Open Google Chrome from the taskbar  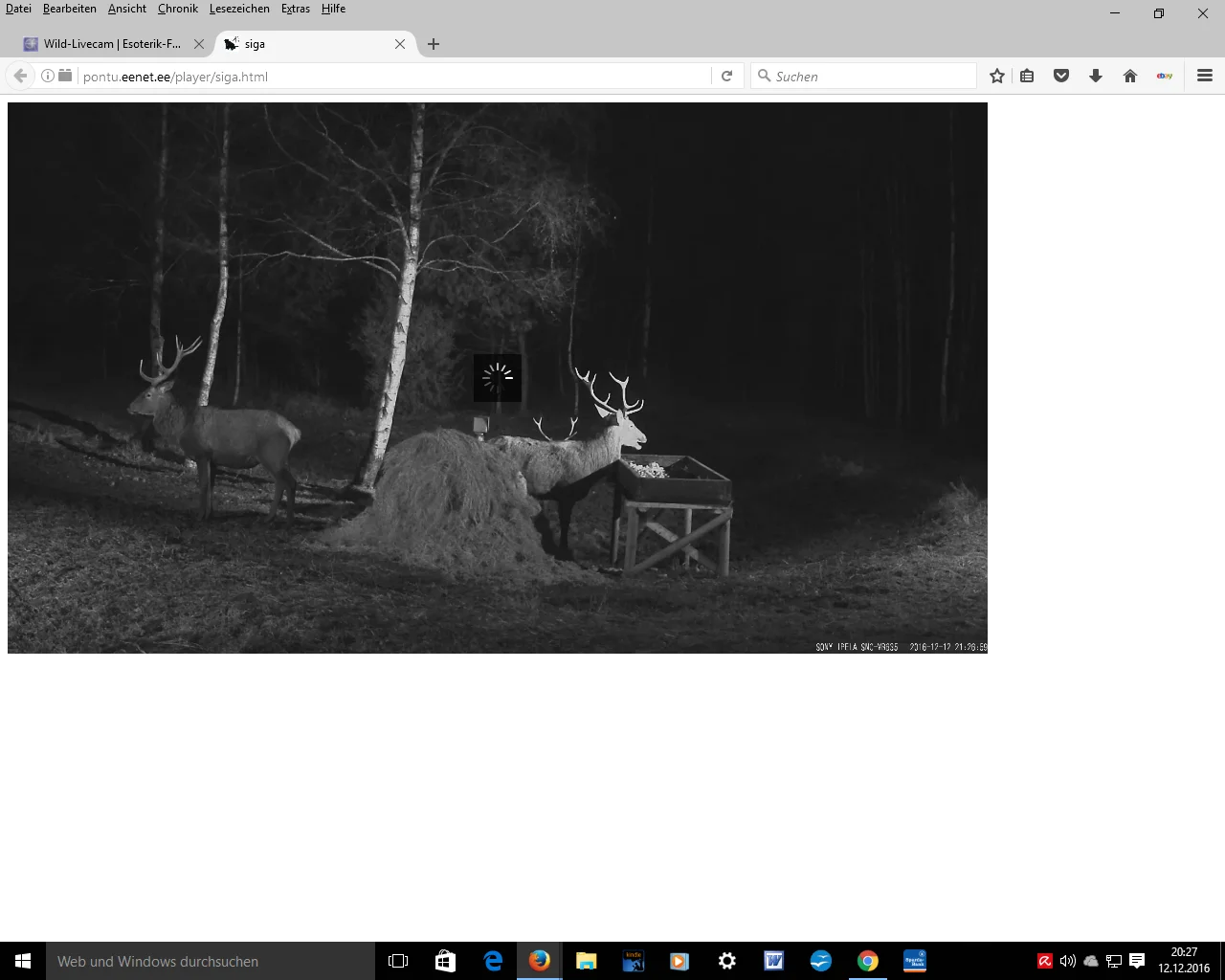tap(868, 961)
